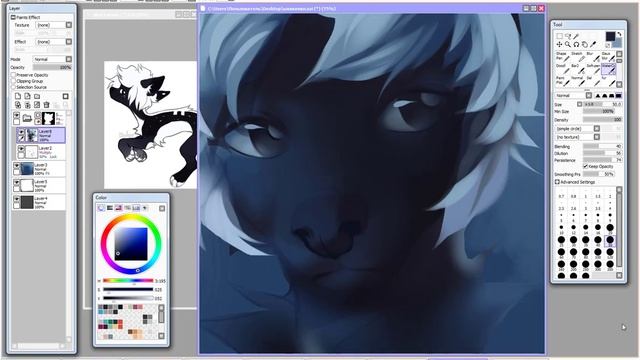Delete the selected layer with trash icon

click(47, 105)
